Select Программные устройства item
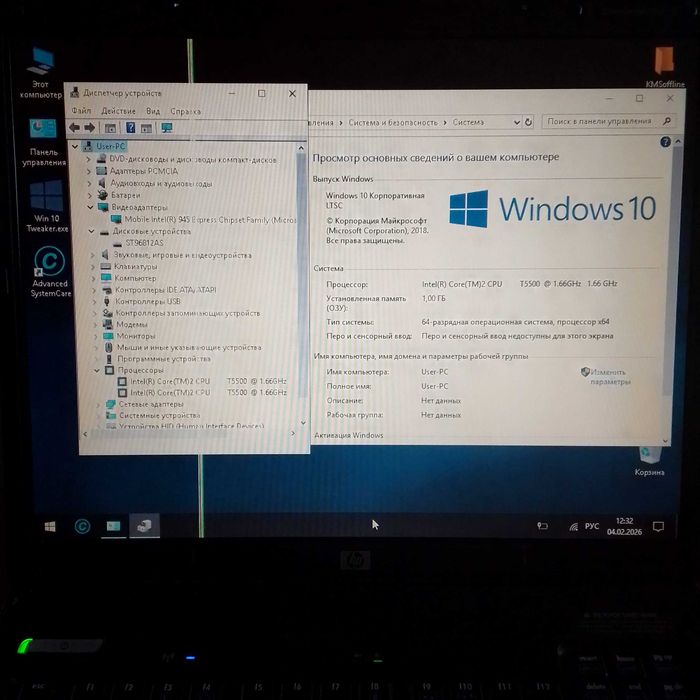This screenshot has height=700, width=700. (158, 358)
